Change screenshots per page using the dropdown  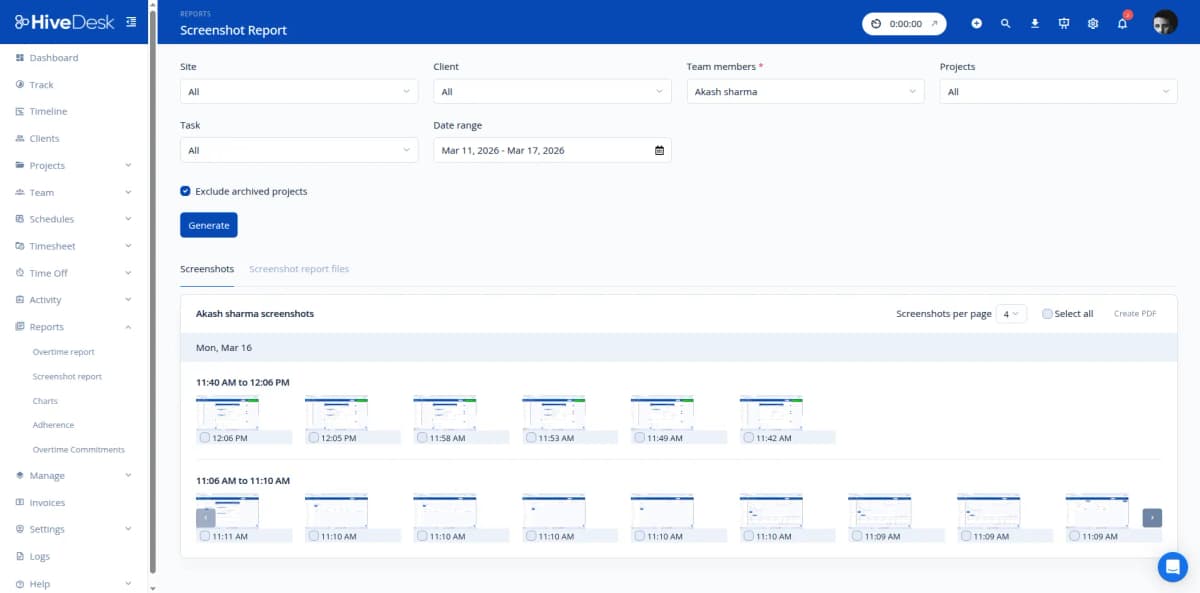click(x=1010, y=313)
